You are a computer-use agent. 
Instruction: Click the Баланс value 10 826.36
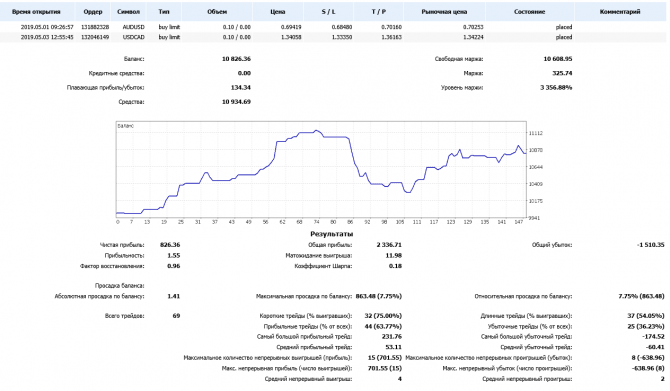236,59
